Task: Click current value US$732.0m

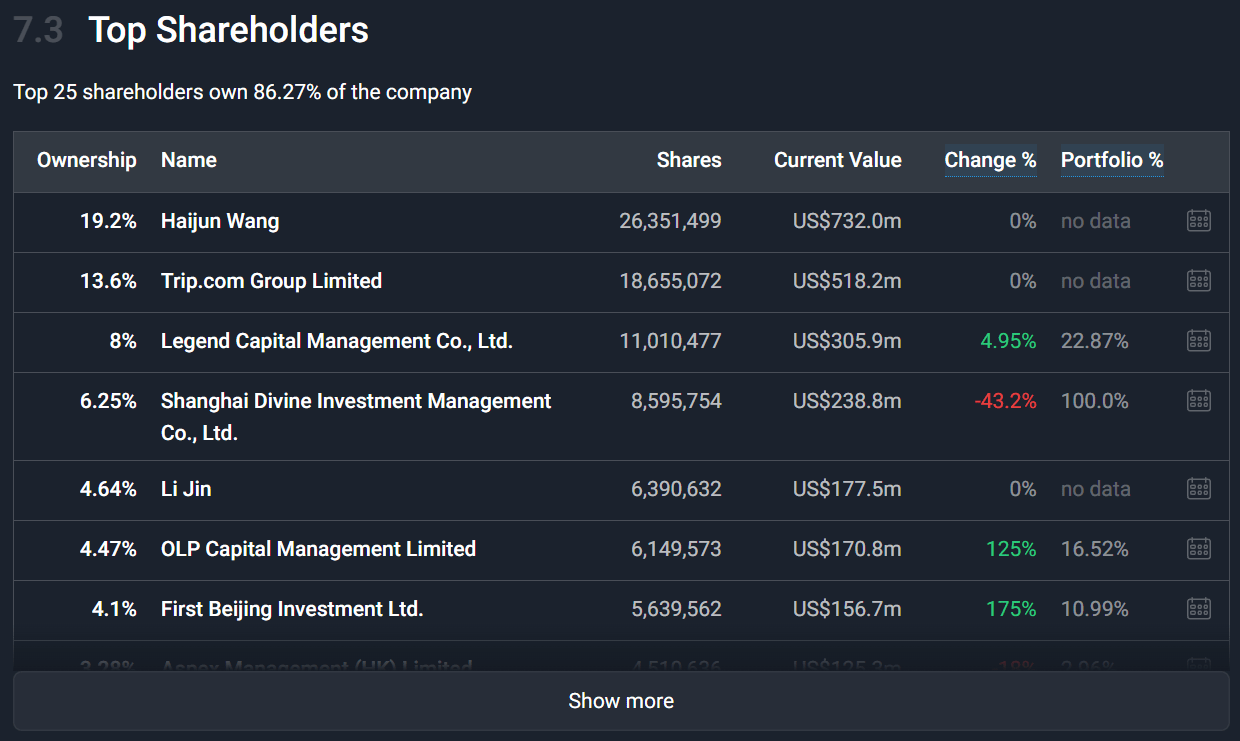Action: (847, 221)
